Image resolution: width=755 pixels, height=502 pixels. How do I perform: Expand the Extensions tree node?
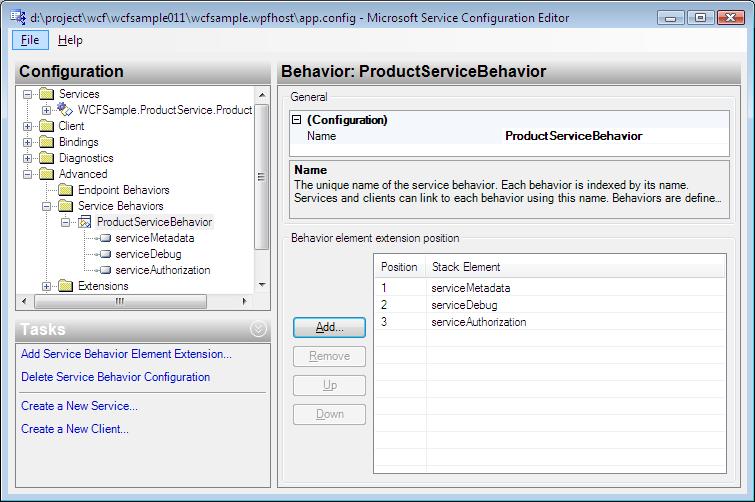tap(47, 286)
